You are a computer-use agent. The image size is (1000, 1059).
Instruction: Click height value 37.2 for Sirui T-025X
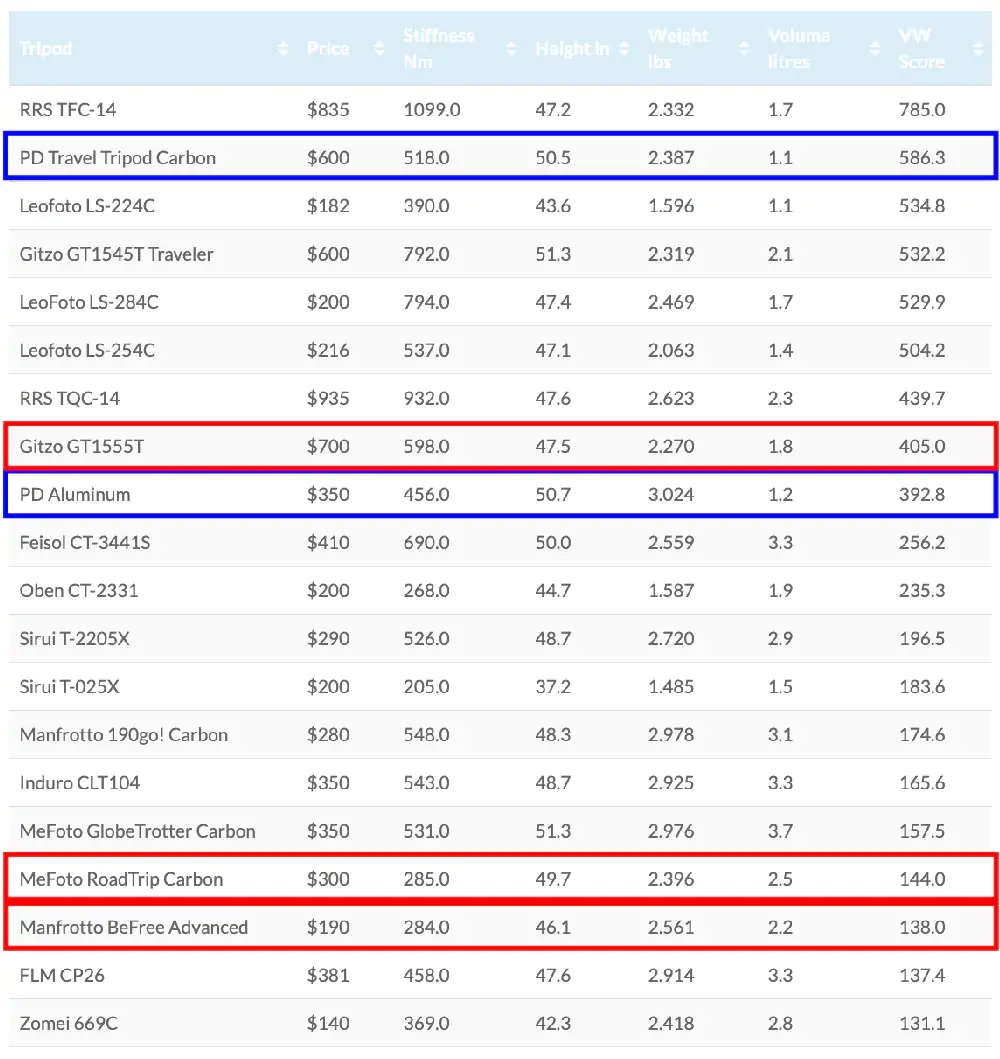coord(553,687)
